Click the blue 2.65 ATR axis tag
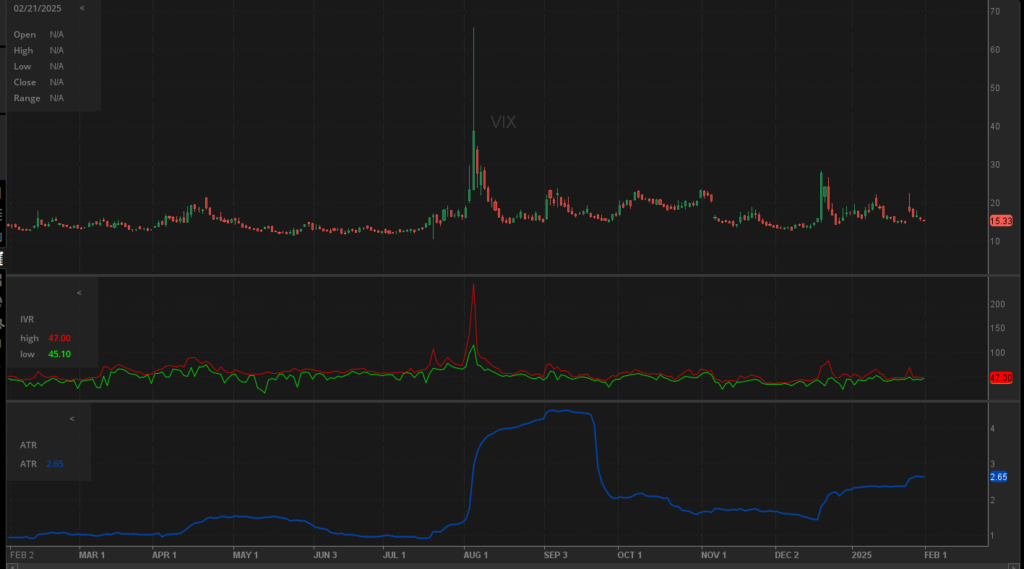 click(997, 477)
